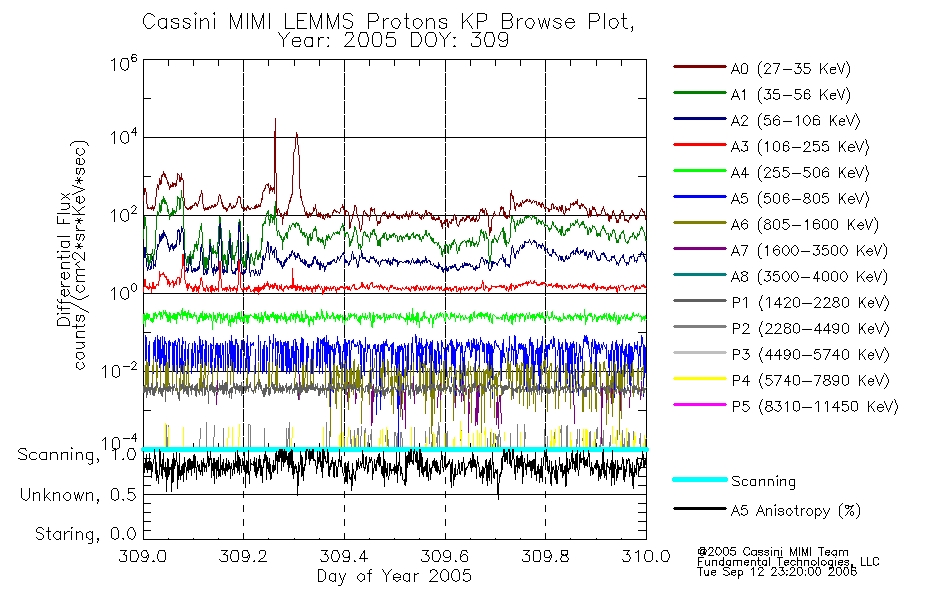The height and width of the screenshot is (600, 950).
Task: Click the cyan Scanning legend line
Action: [x=700, y=479]
